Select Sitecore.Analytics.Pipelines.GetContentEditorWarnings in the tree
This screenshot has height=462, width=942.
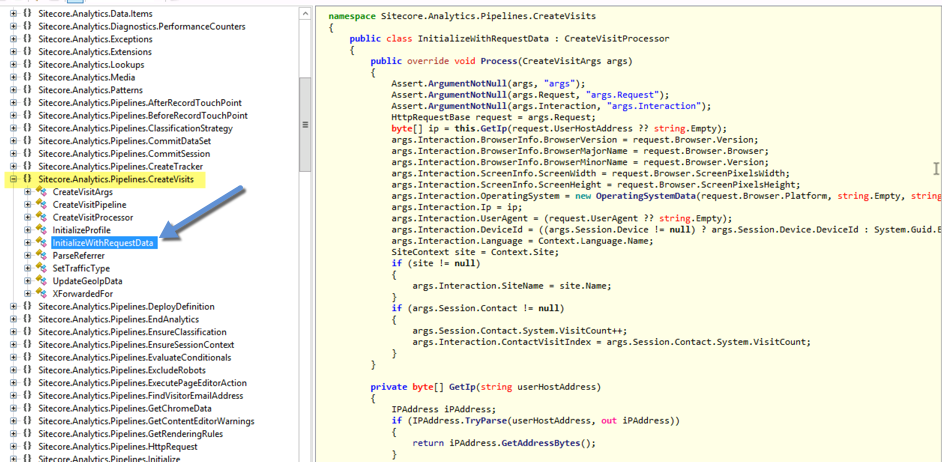[x=146, y=421]
